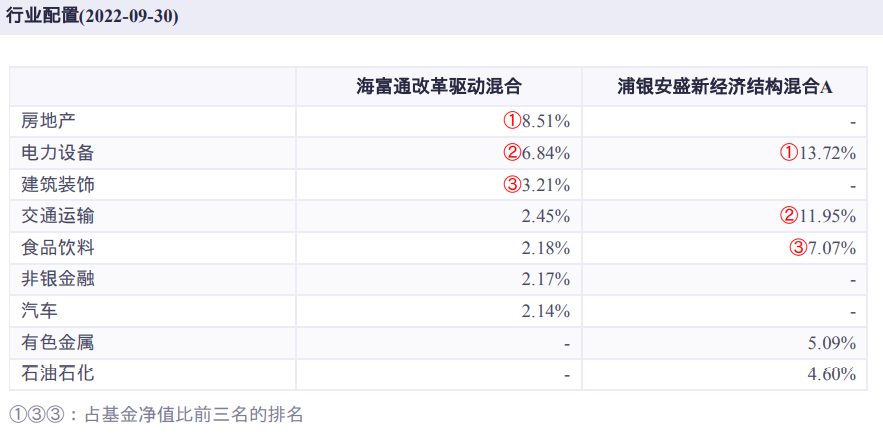Select the 浦银安盛新经济结构混合A column header
Screen dimensions: 883x442
(x=725, y=87)
